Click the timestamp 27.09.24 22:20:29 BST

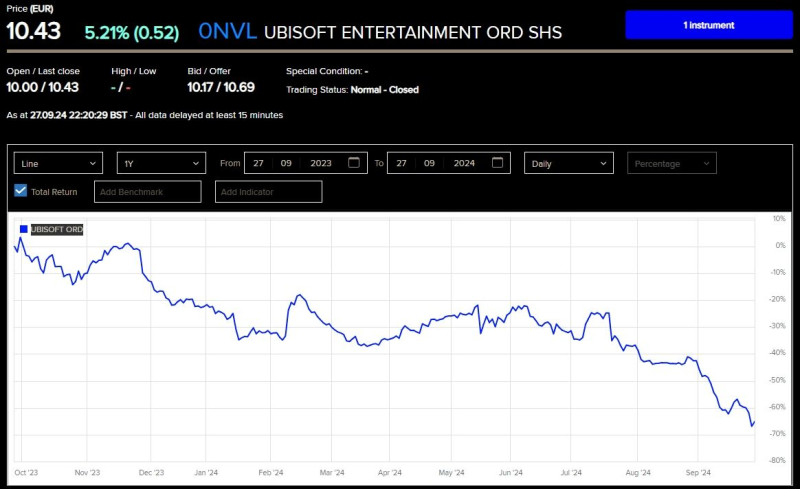tap(79, 115)
